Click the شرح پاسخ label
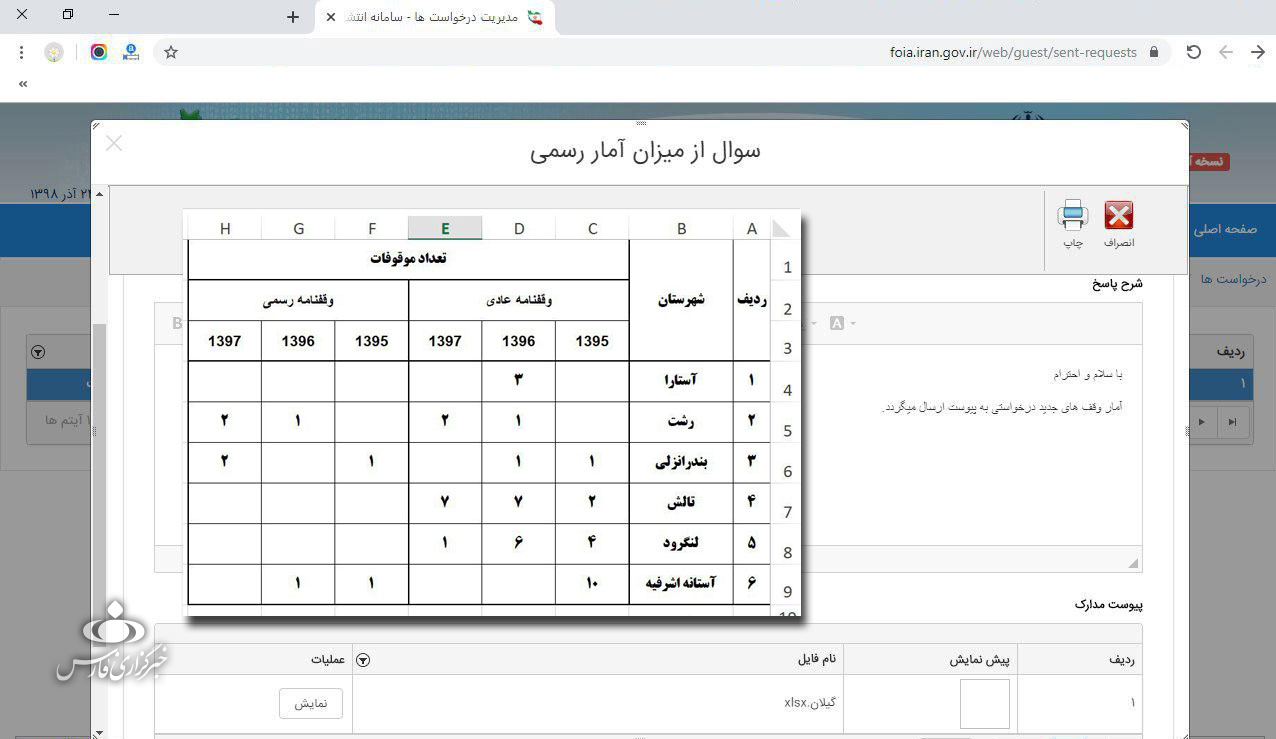This screenshot has width=1276, height=739. point(1117,284)
